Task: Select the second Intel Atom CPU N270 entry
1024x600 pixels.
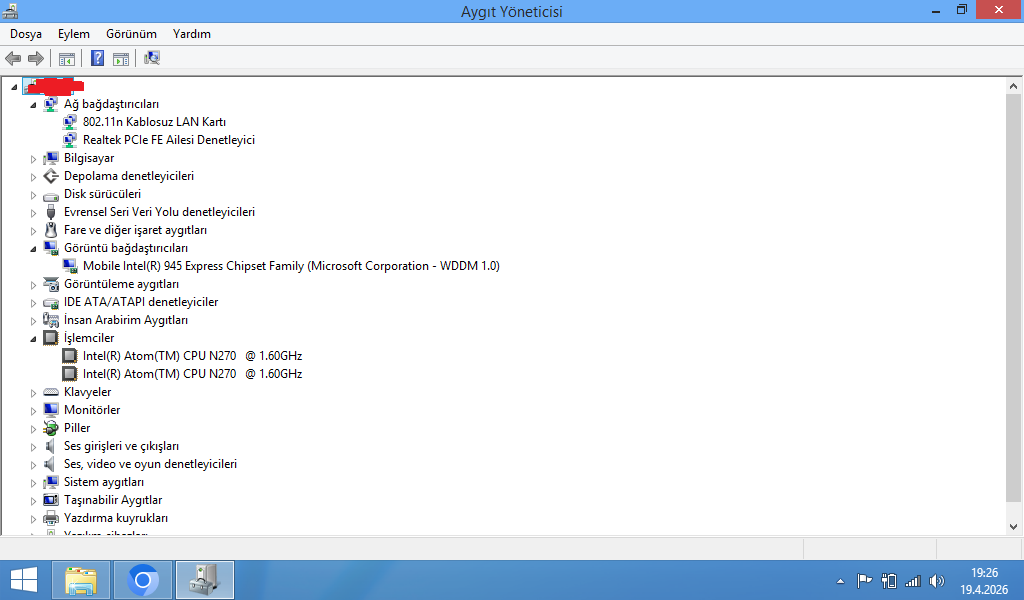Action: 193,373
